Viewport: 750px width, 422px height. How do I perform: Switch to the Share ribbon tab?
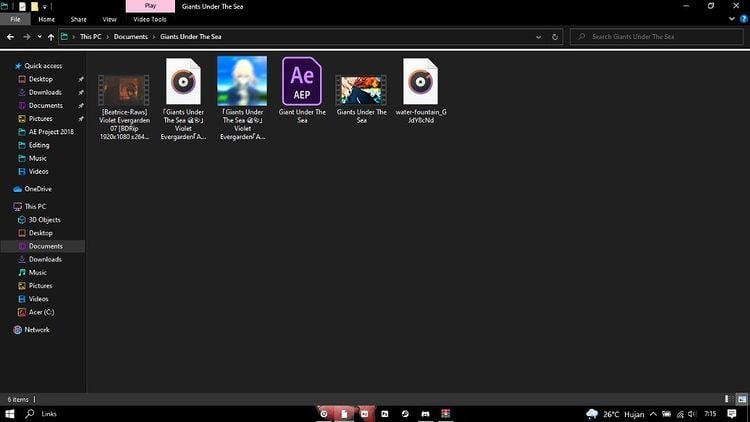point(78,19)
